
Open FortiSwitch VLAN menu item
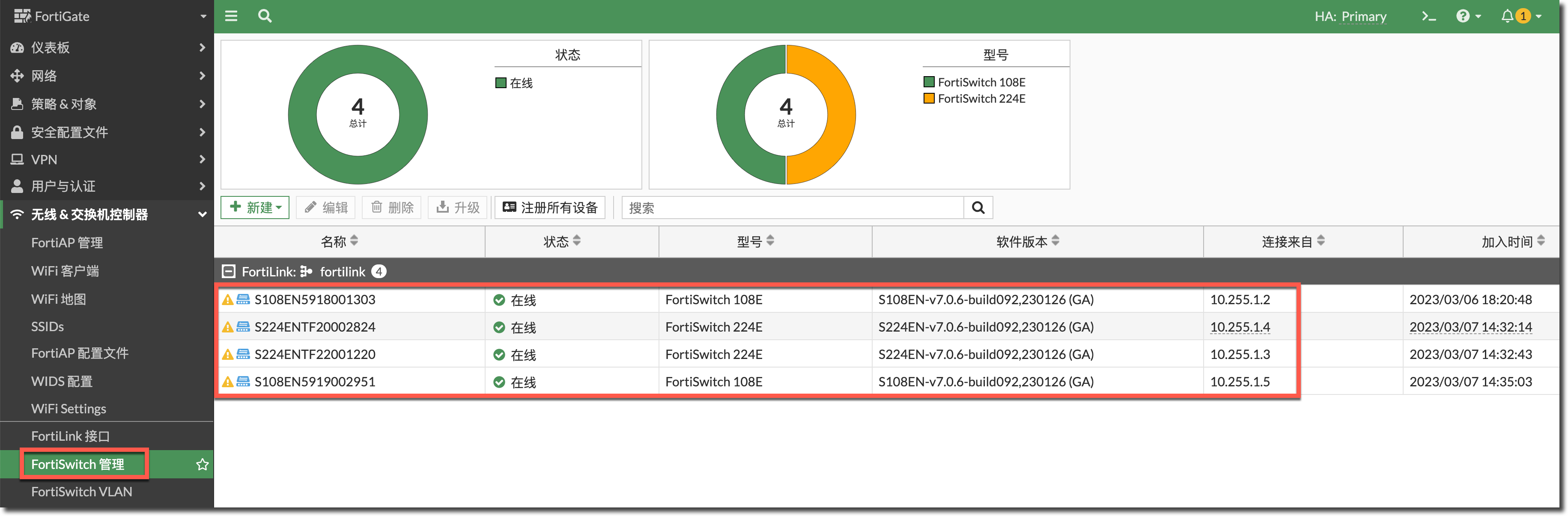pos(81,492)
